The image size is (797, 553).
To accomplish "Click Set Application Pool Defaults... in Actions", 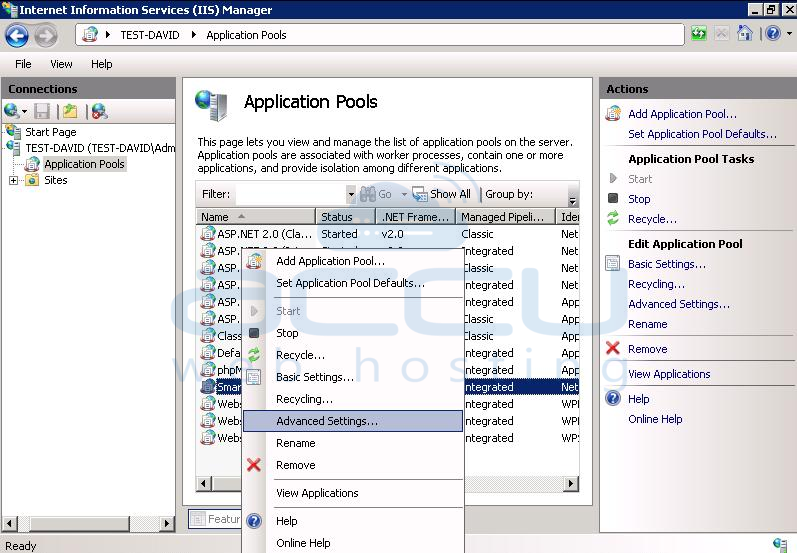I will [702, 134].
